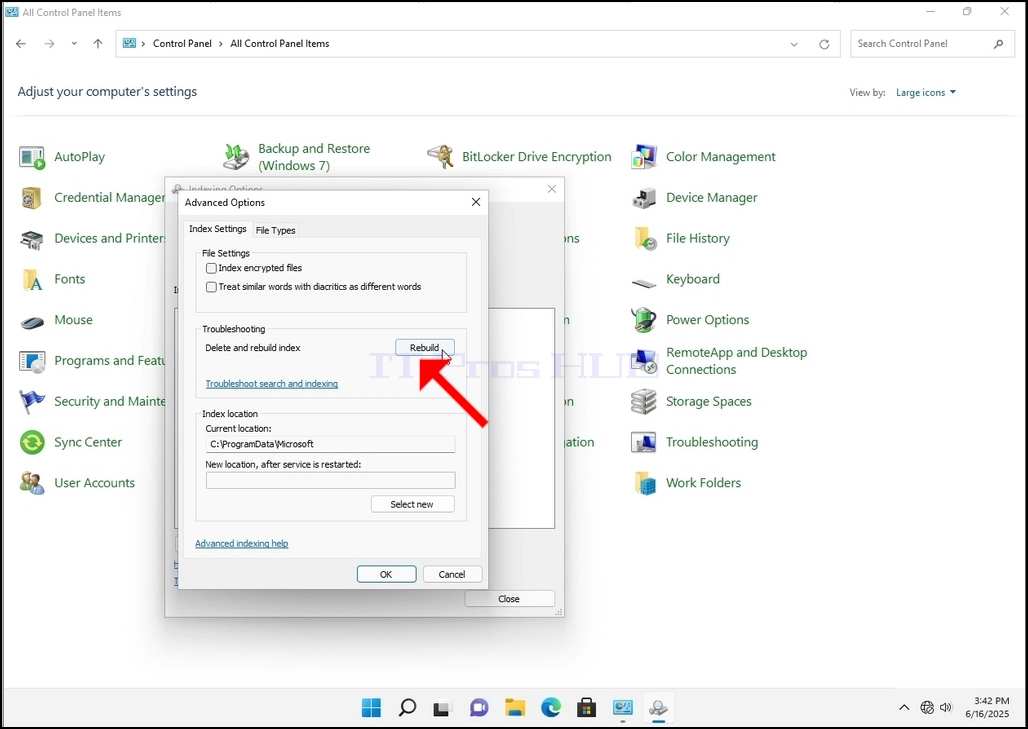Open the Devices and Printers icon
This screenshot has width=1028, height=729.
(32, 239)
